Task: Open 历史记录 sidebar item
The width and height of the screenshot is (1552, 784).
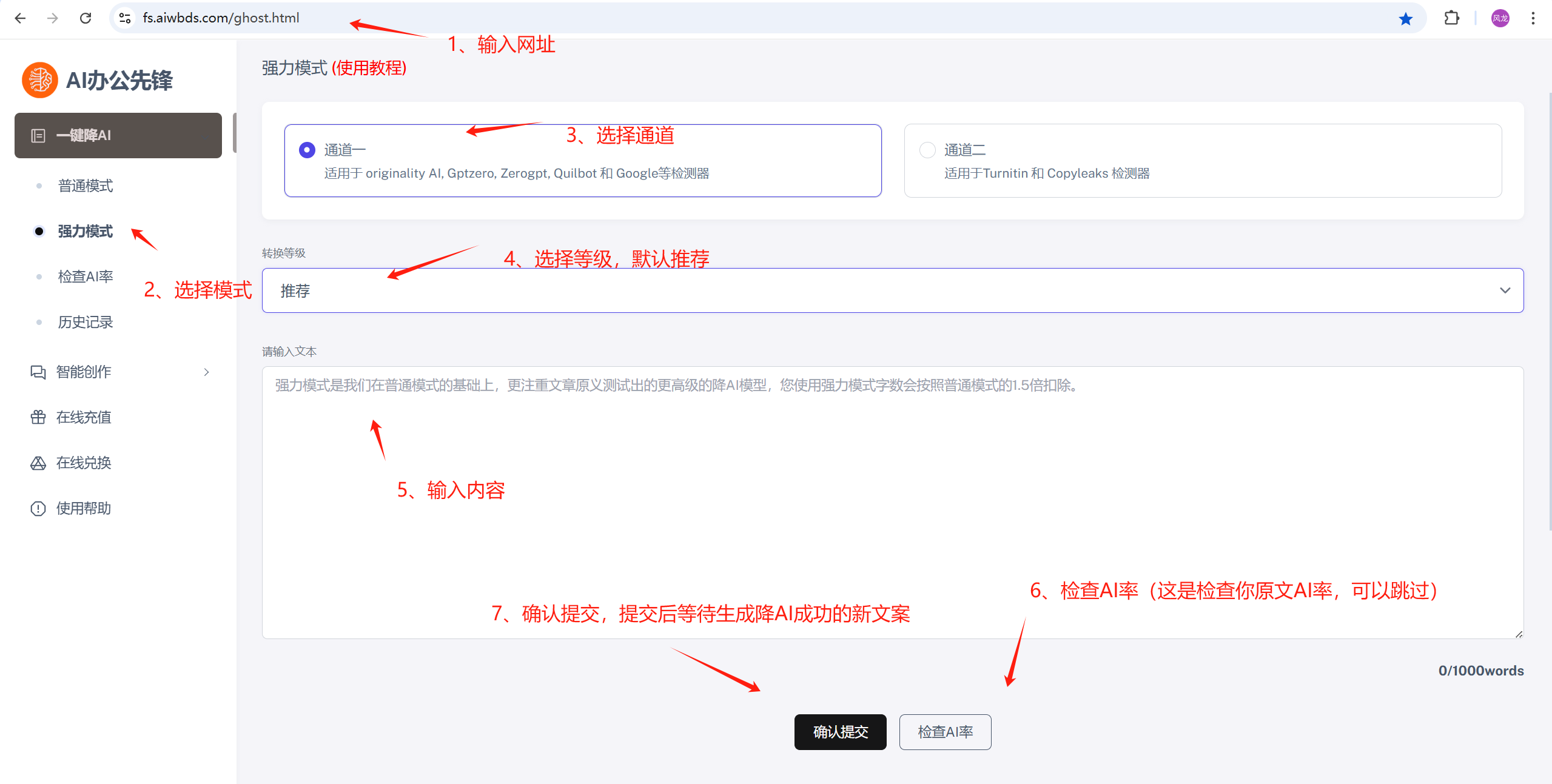Action: point(86,323)
